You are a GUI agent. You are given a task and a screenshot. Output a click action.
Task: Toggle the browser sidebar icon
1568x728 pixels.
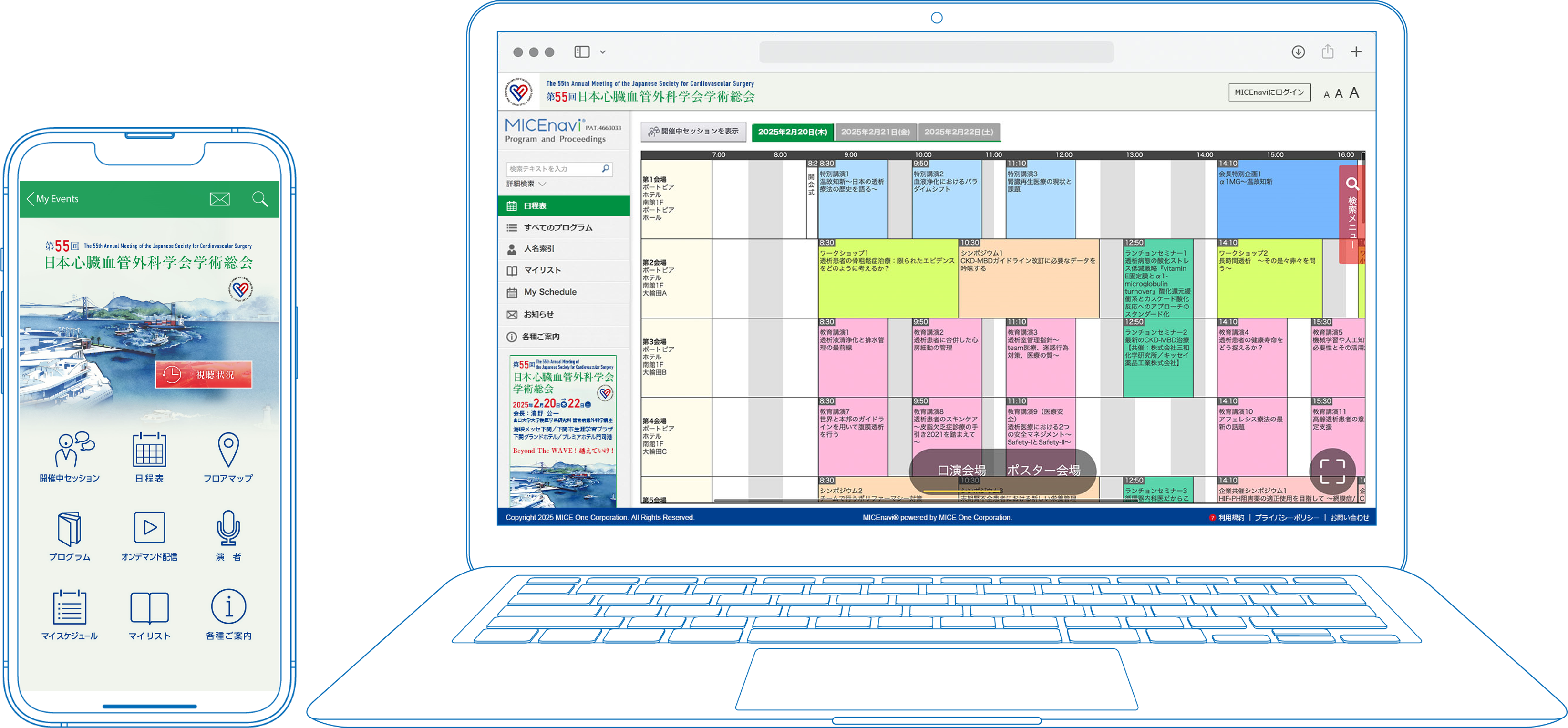click(x=582, y=52)
